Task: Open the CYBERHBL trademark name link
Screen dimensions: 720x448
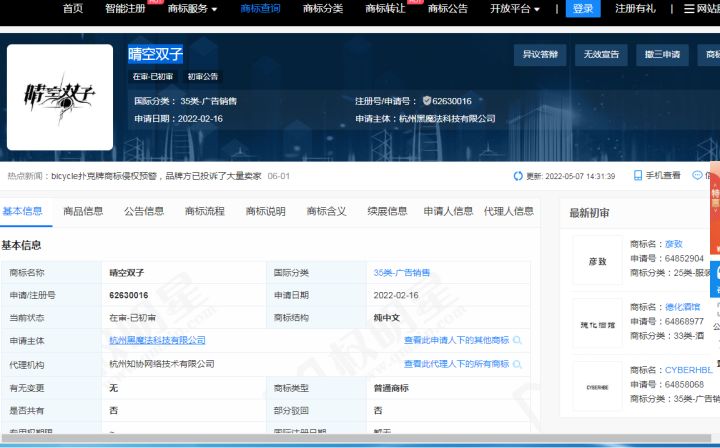Action: click(x=689, y=370)
